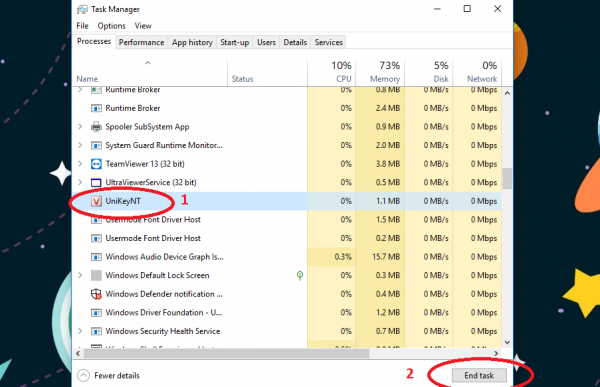
Task: Expand the Windows Security Health Service entry
Action: [80, 331]
